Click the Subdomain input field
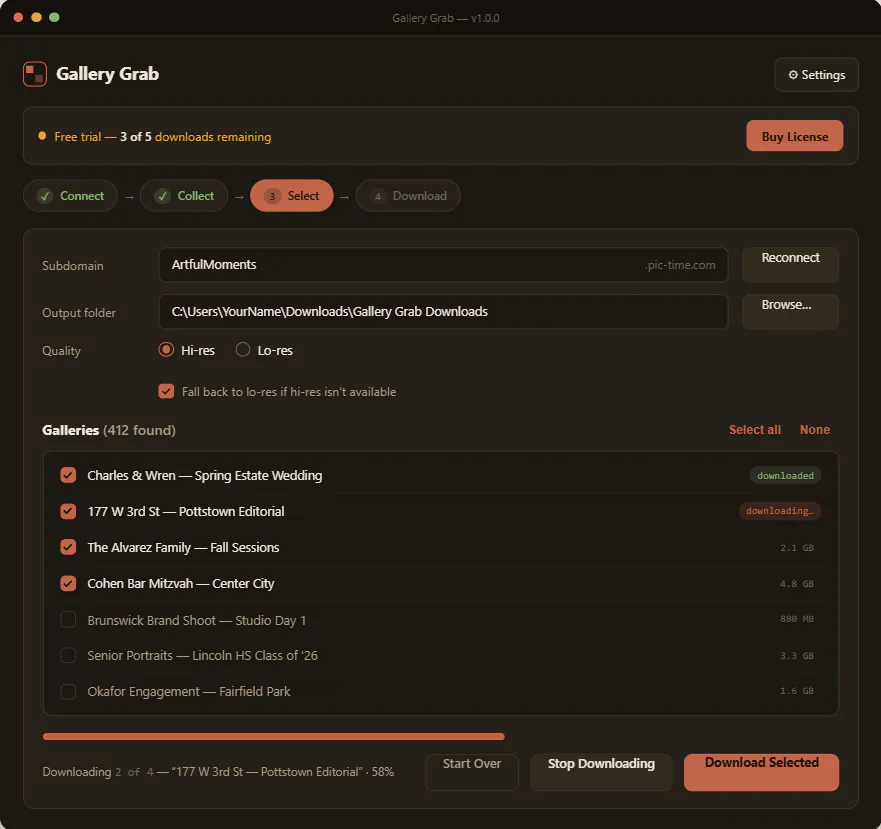Viewport: 881px width, 829px height. (443, 265)
